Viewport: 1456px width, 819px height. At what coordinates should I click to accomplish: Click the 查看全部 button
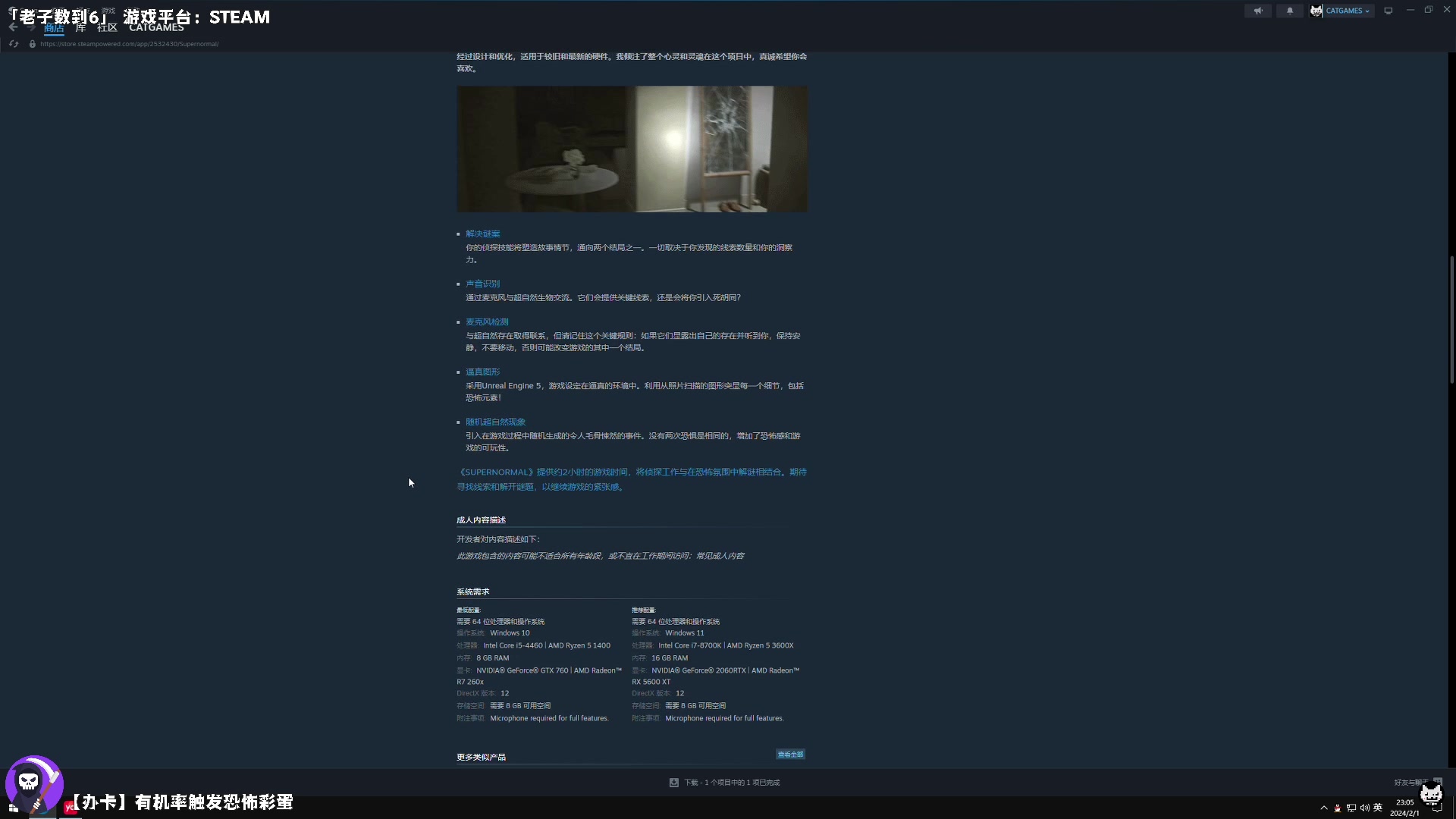790,755
